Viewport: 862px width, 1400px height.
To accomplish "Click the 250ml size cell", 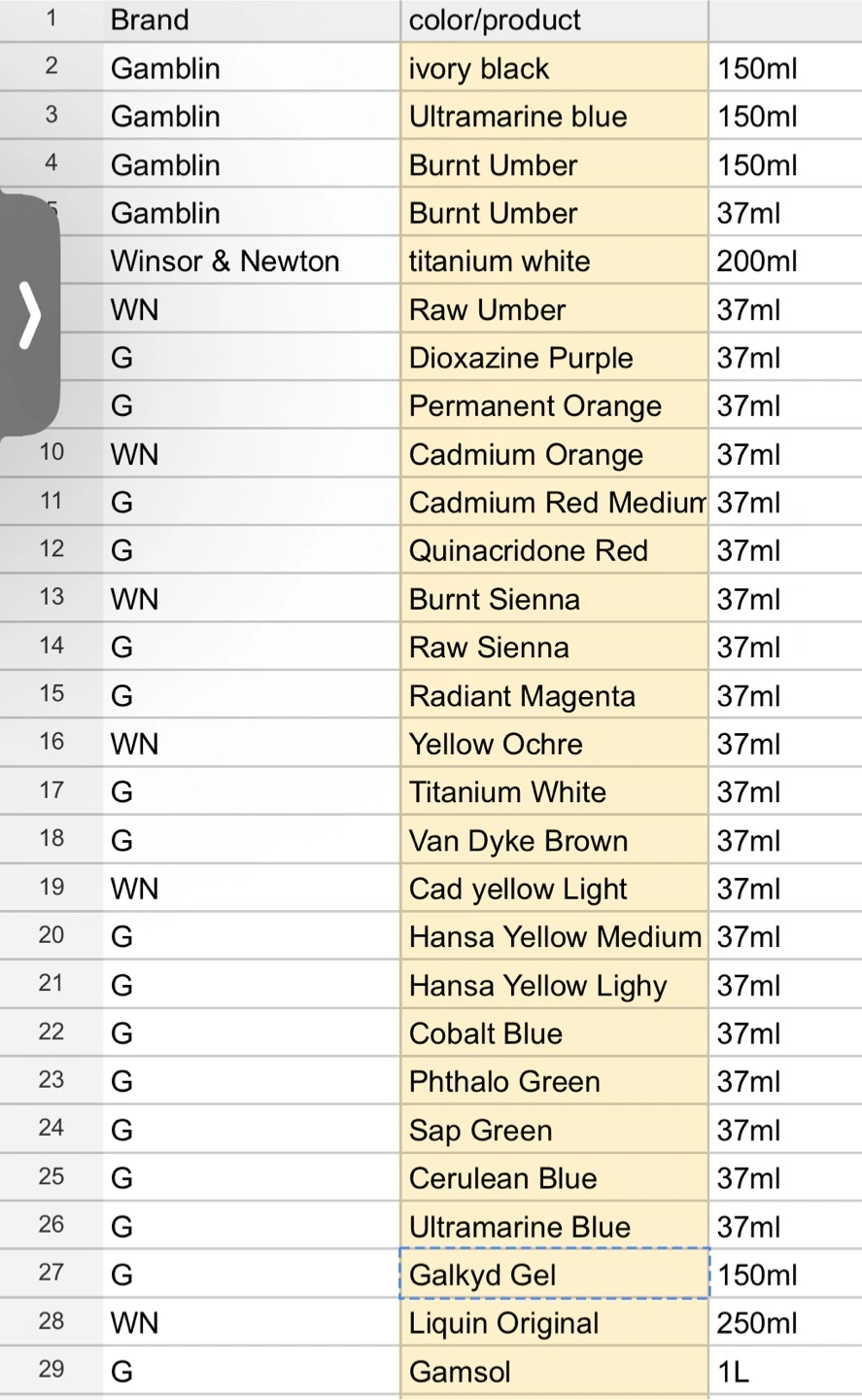I will pos(785,1322).
